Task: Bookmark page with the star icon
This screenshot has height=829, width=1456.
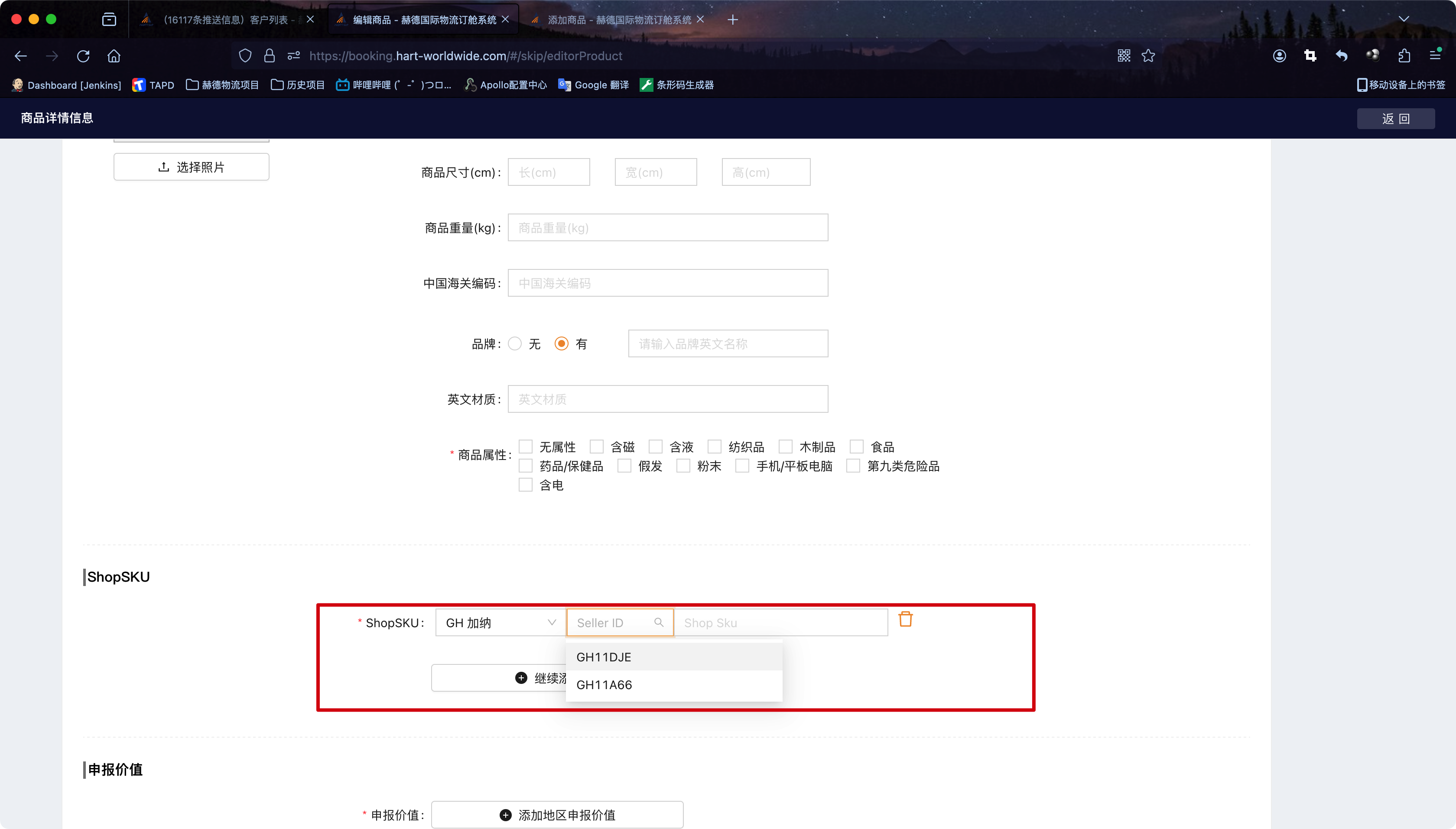Action: [1148, 56]
